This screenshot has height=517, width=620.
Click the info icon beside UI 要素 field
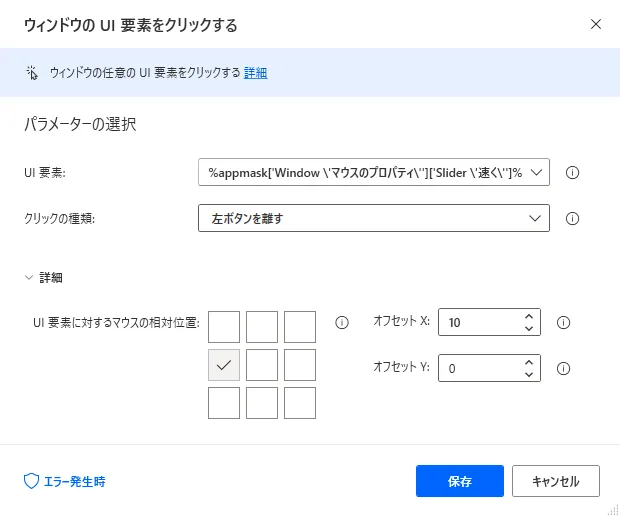coord(573,173)
